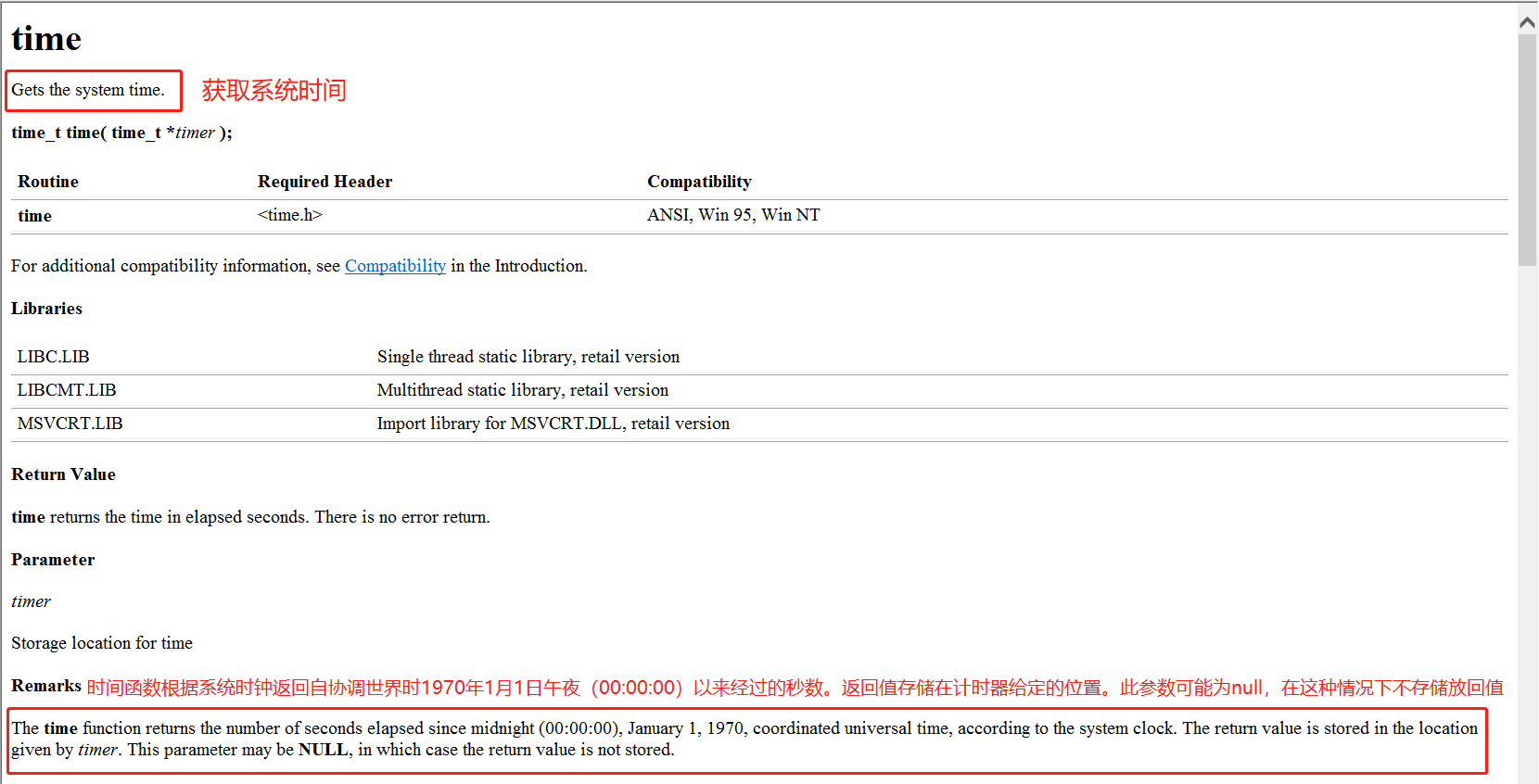This screenshot has width=1539, height=784.
Task: Click the "Storage location for time" text
Action: point(102,643)
